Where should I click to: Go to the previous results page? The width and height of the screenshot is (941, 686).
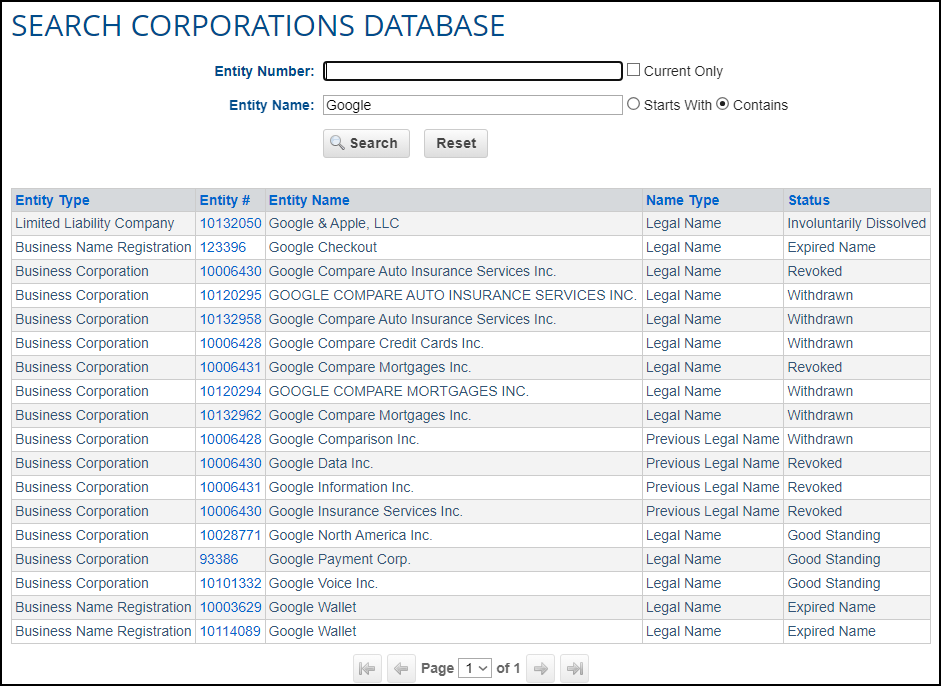[x=401, y=668]
